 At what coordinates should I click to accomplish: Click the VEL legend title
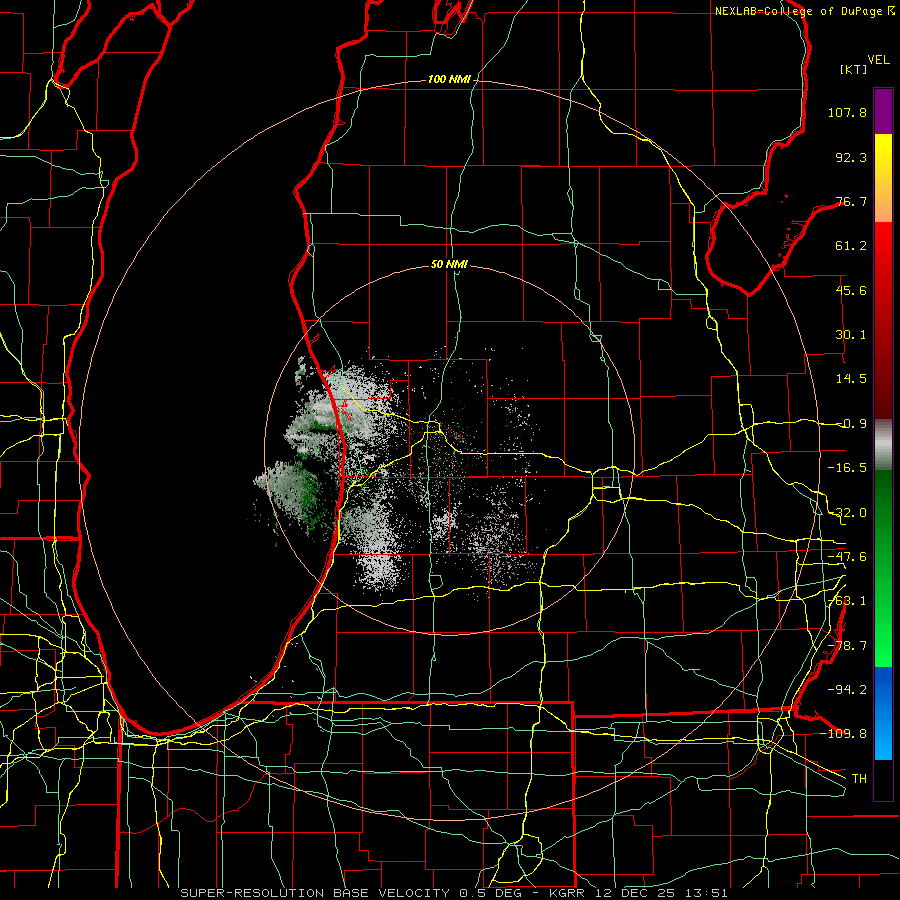point(878,60)
